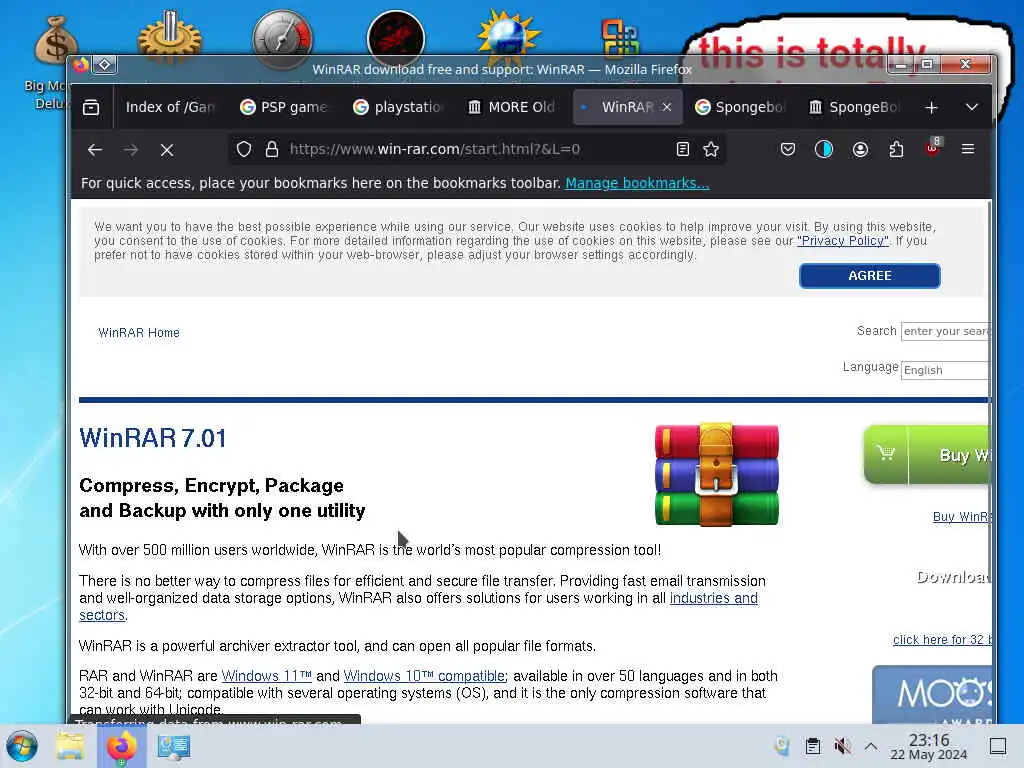
Task: Switch to the Spongebob Google search tab
Action: click(x=740, y=107)
